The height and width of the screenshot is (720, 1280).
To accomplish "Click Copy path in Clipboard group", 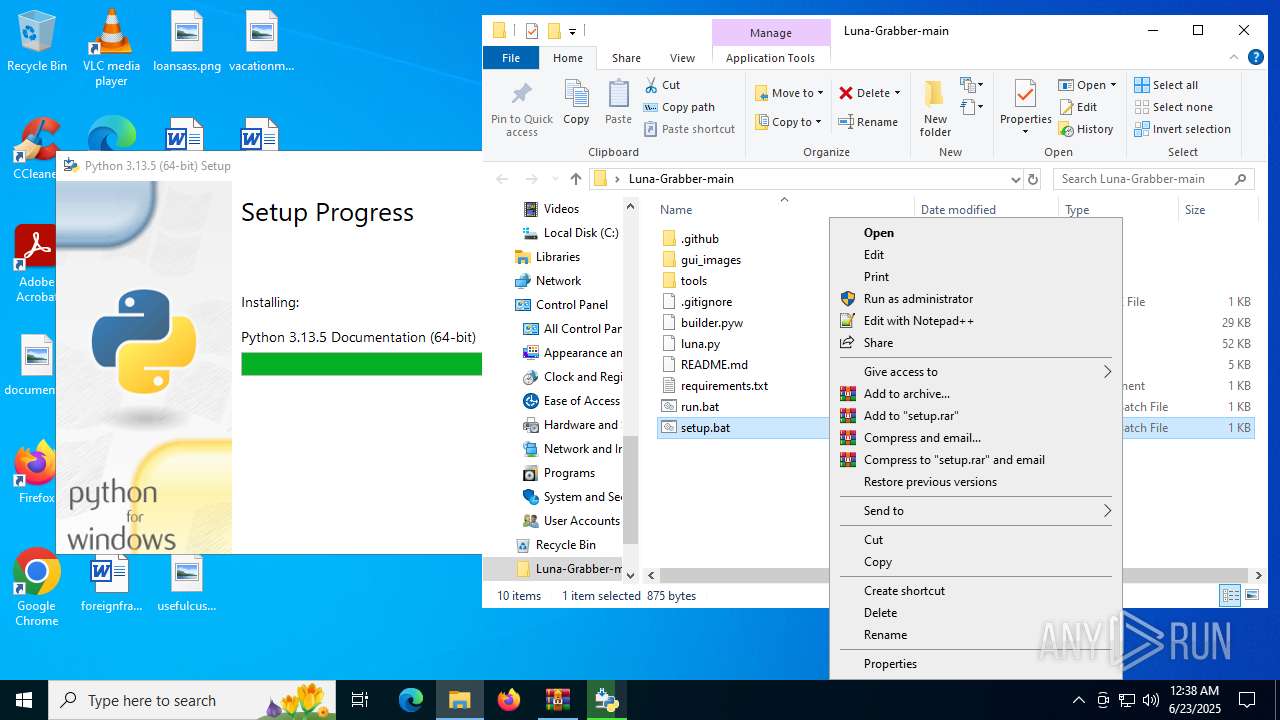I will coord(678,107).
